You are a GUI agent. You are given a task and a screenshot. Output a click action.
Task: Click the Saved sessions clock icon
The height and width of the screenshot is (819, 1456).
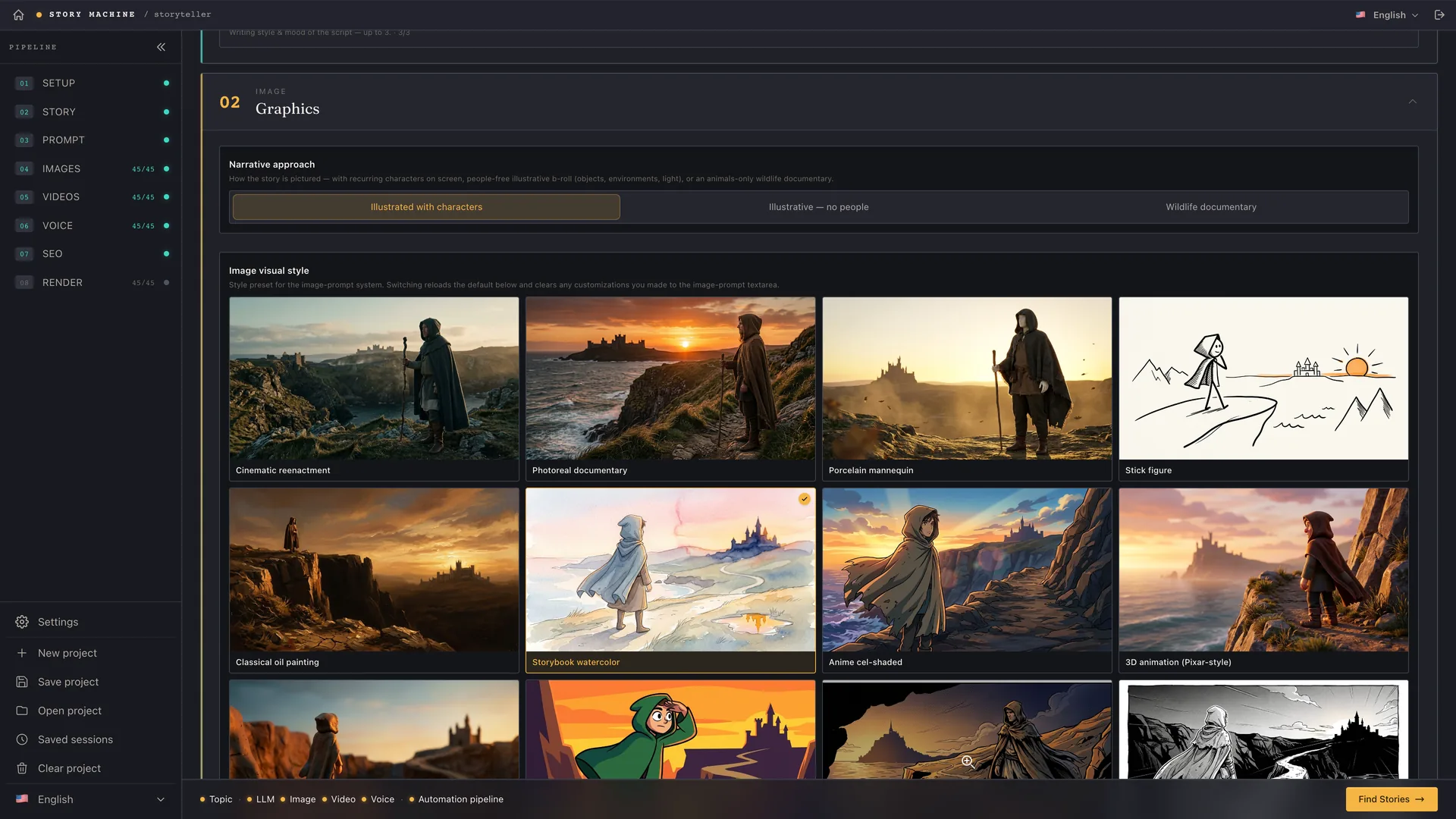click(22, 739)
